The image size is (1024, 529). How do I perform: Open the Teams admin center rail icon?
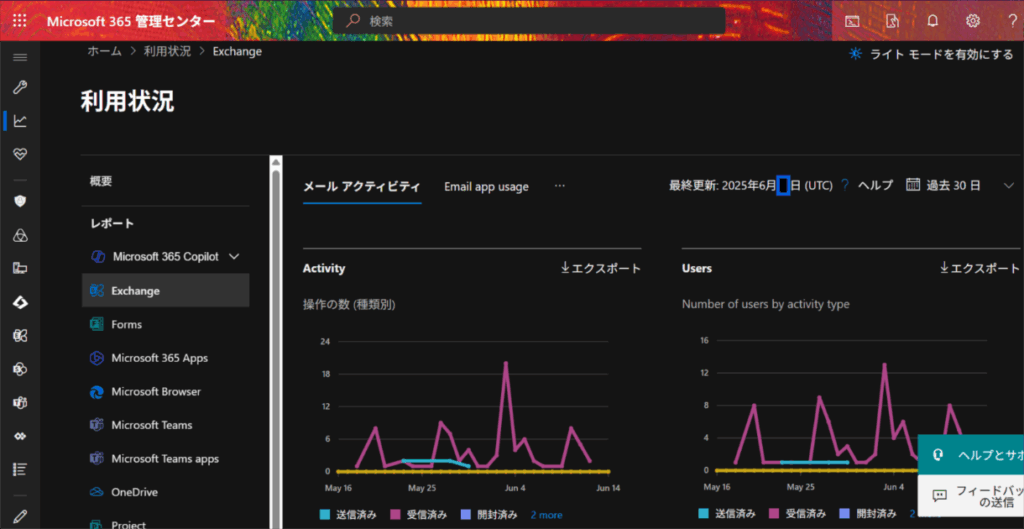[20, 402]
